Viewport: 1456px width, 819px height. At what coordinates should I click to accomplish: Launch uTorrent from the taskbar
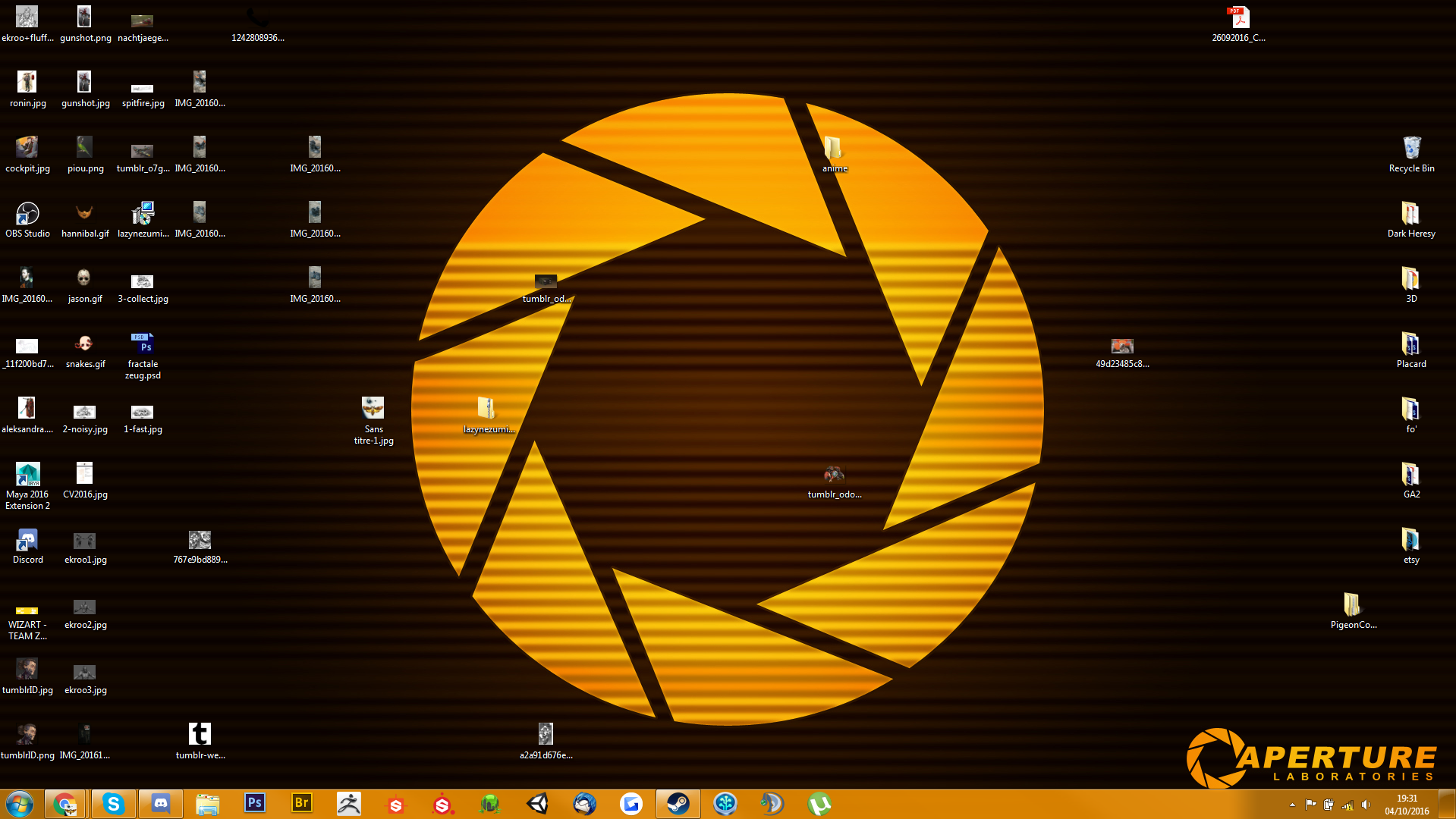818,803
